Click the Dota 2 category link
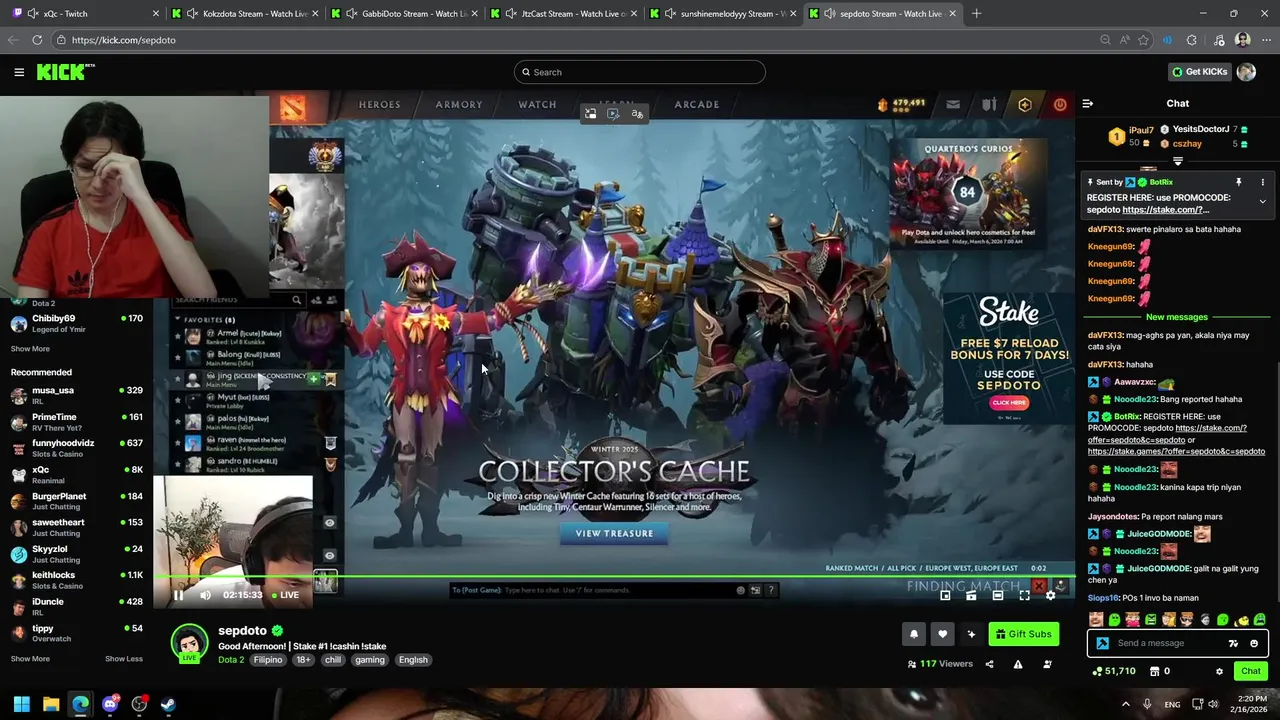The image size is (1280, 720). coord(231,660)
